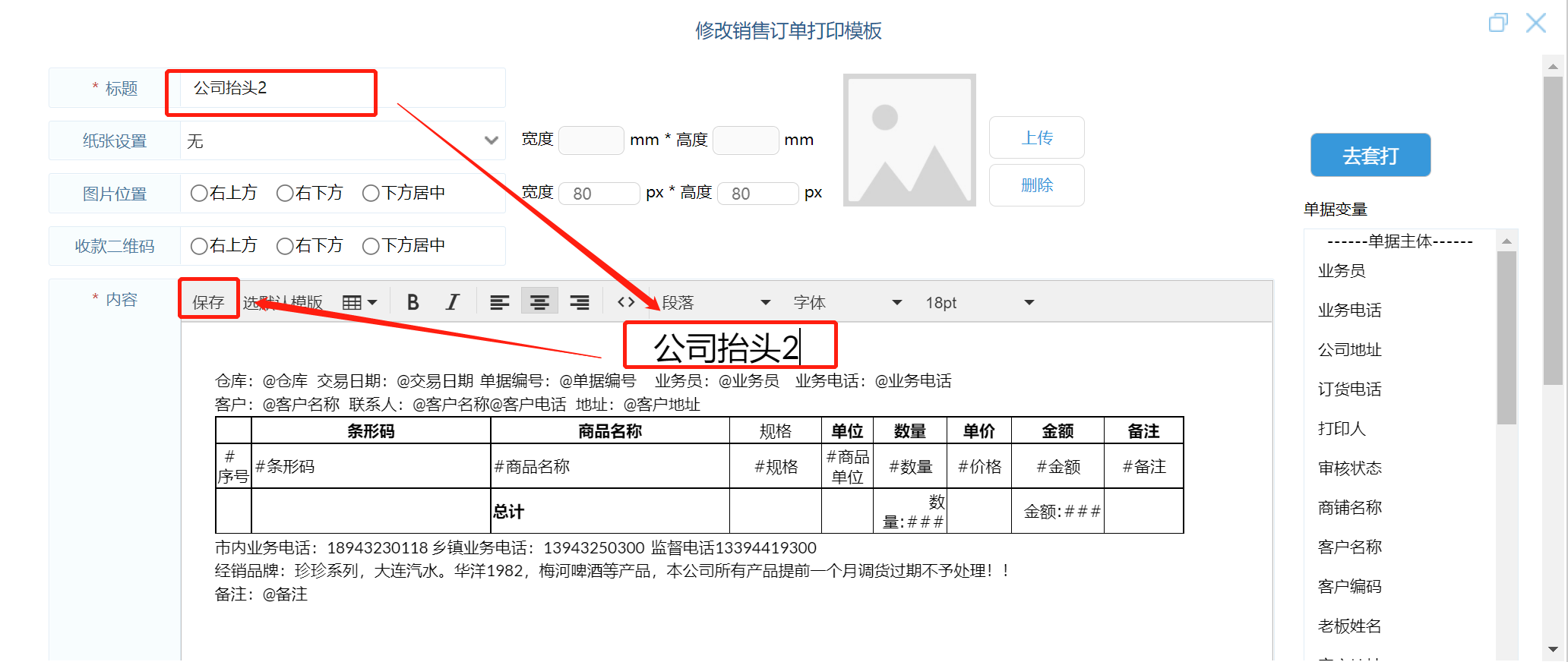Select 右下方 for 图片位置

(285, 194)
